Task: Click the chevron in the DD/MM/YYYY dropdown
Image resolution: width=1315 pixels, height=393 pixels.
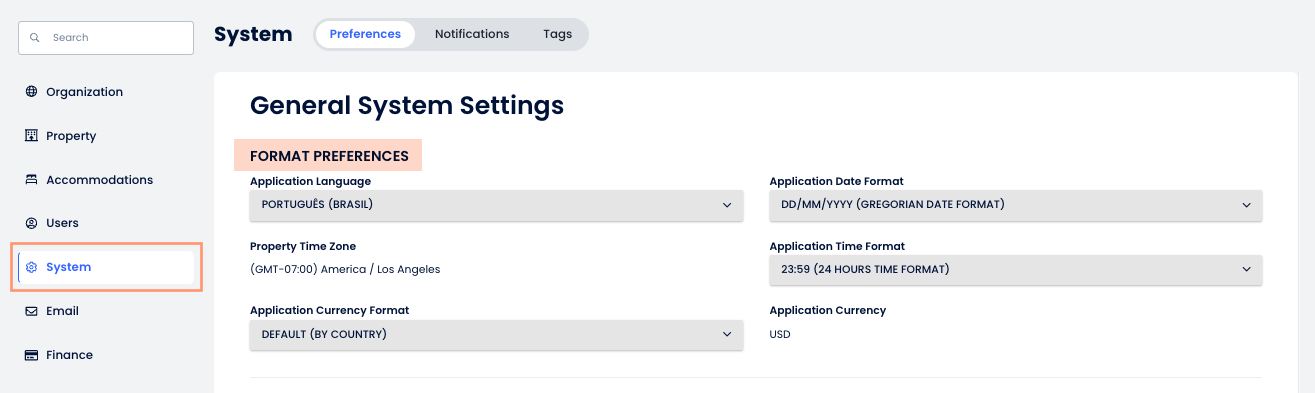Action: [1246, 205]
